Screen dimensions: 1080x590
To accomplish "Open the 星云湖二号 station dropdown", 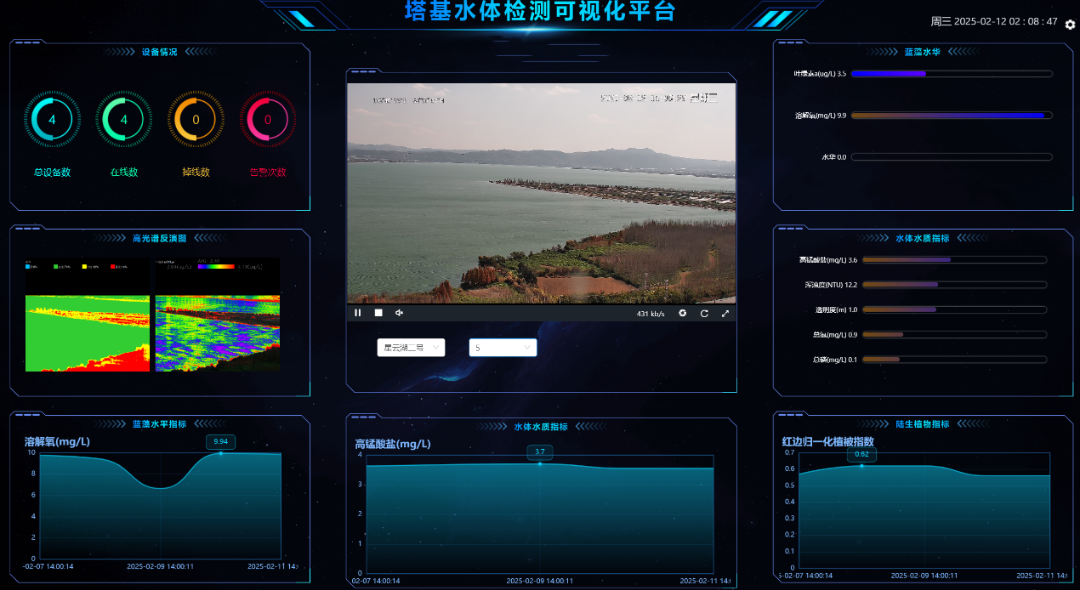I will pyautogui.click(x=411, y=348).
